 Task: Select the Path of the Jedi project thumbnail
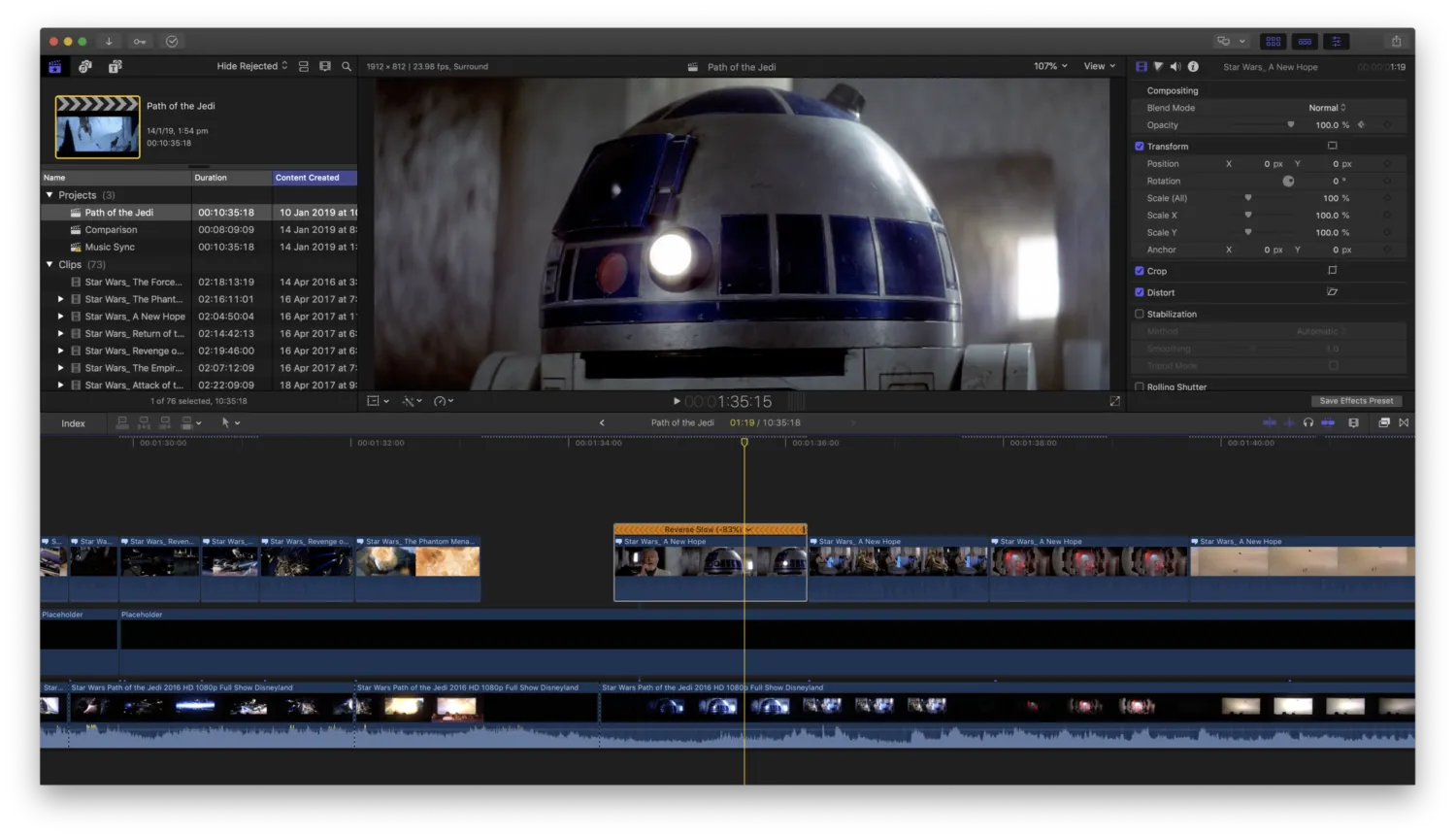[x=98, y=126]
